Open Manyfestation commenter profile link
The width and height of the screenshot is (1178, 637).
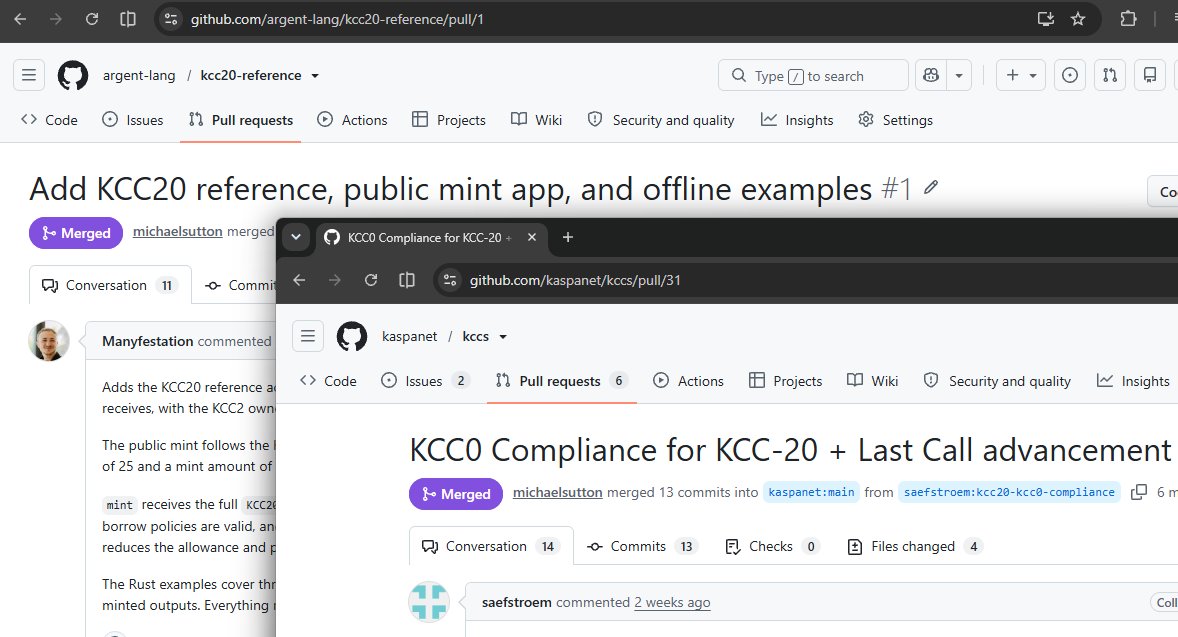click(148, 341)
